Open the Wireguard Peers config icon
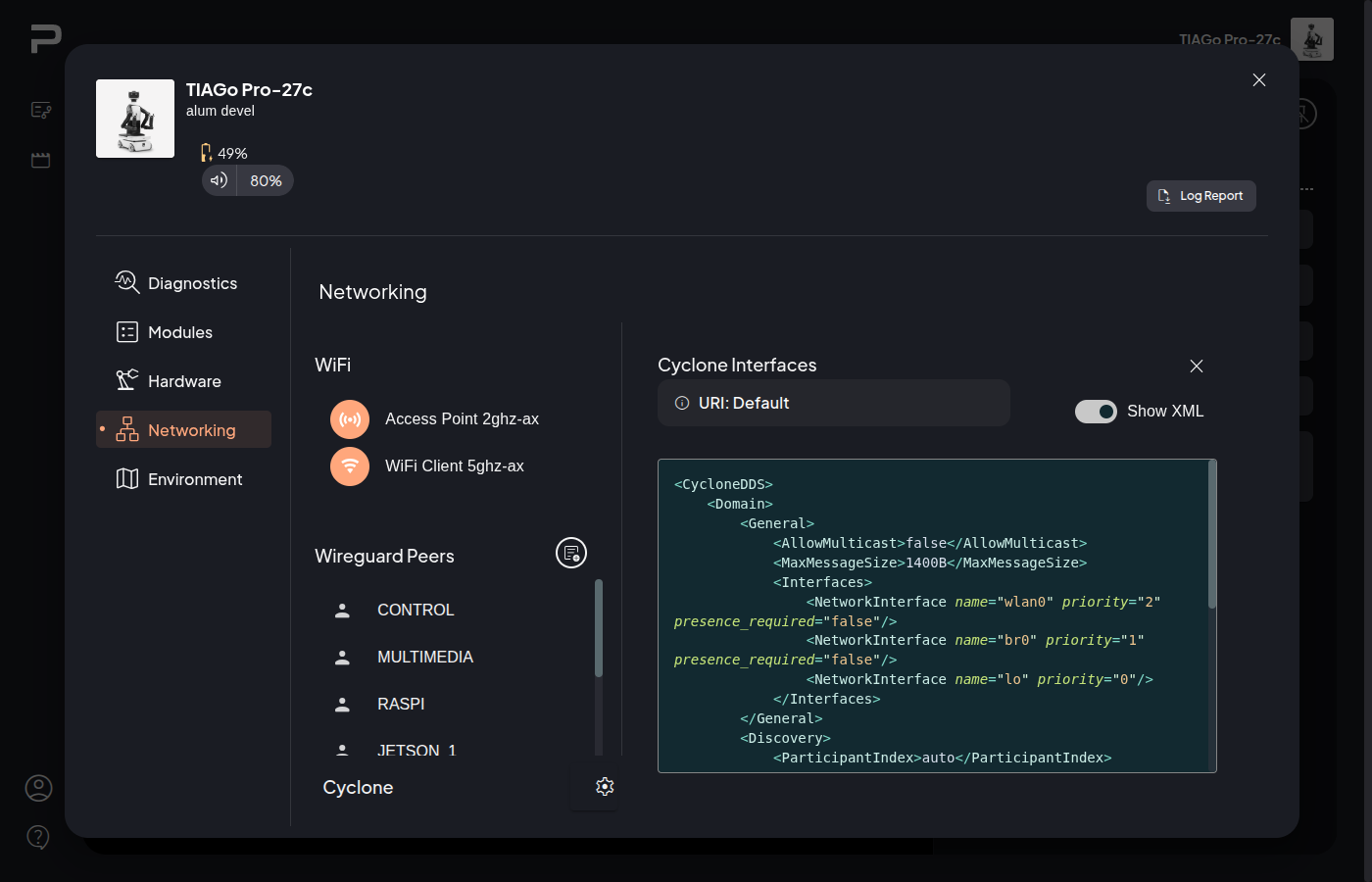 (x=571, y=553)
